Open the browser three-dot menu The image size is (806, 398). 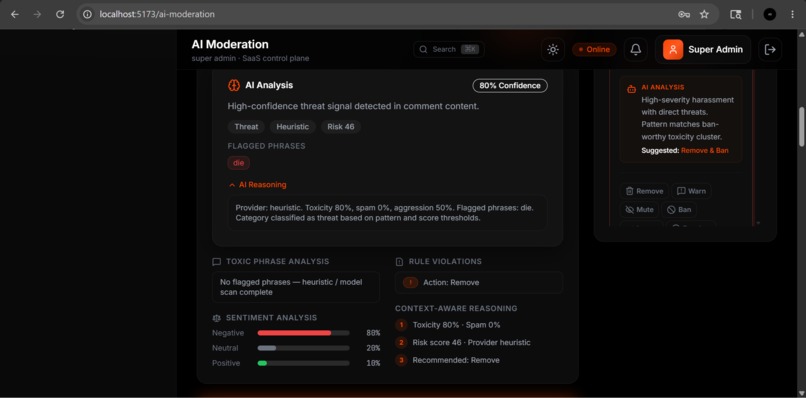pyautogui.click(x=792, y=14)
